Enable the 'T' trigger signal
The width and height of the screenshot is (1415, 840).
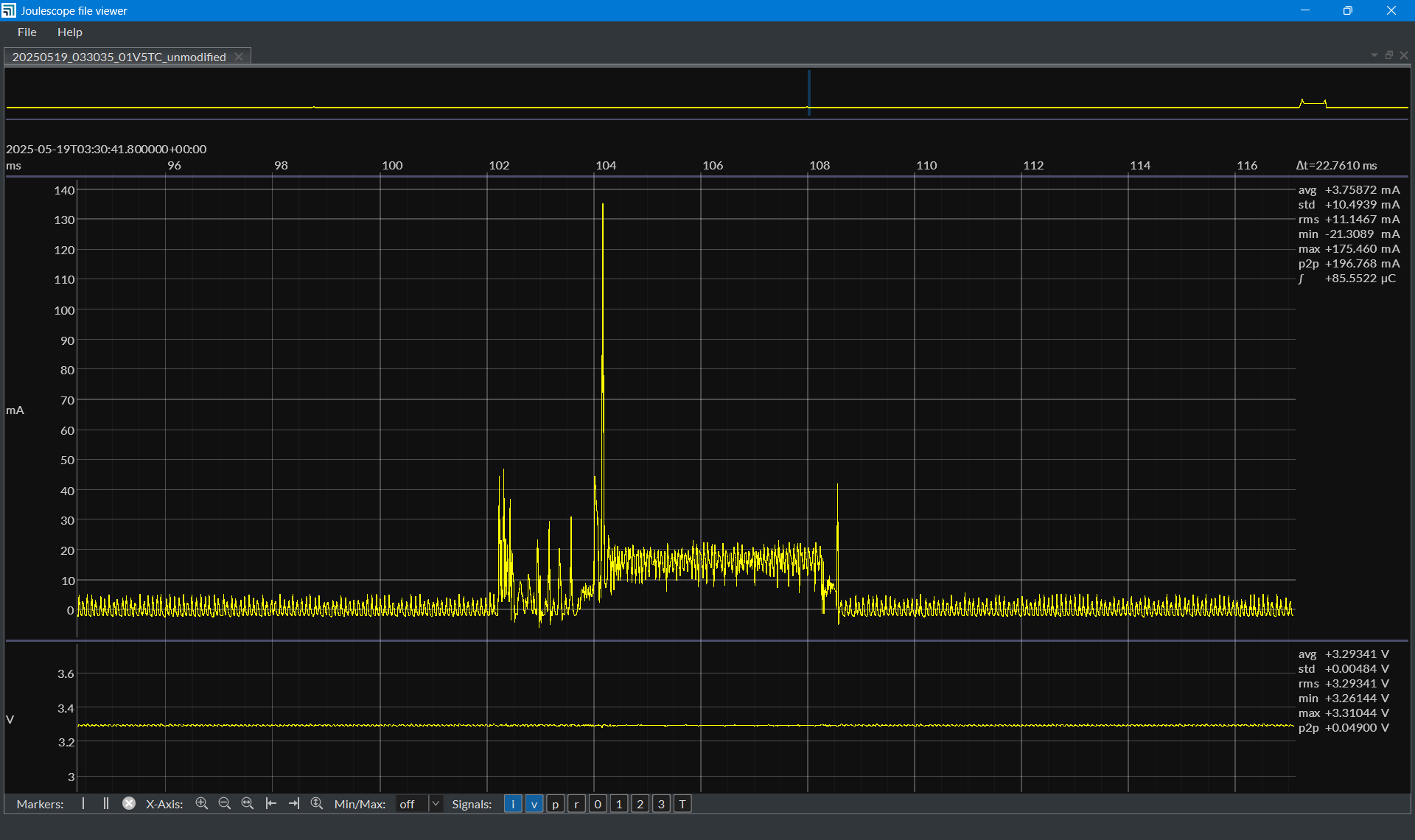point(683,804)
